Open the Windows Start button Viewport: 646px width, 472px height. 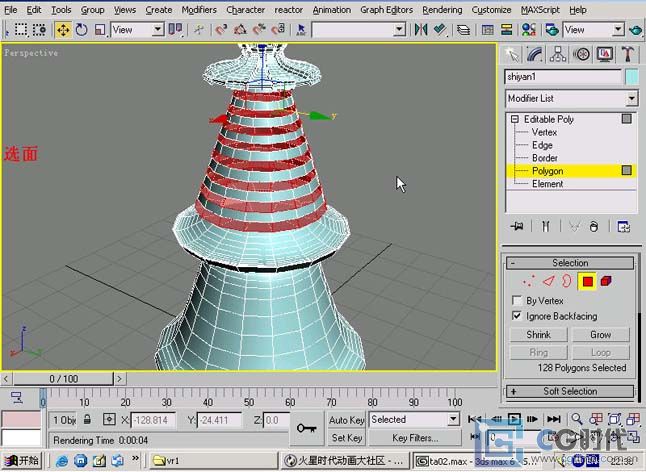23,460
